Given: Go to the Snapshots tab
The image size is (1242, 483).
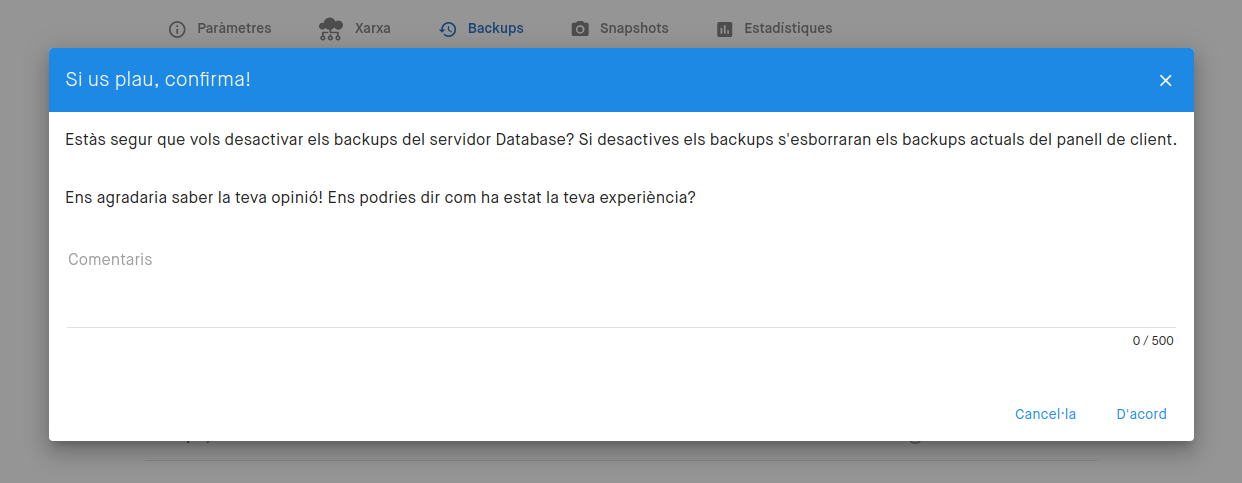Looking at the screenshot, I should click(x=619, y=28).
